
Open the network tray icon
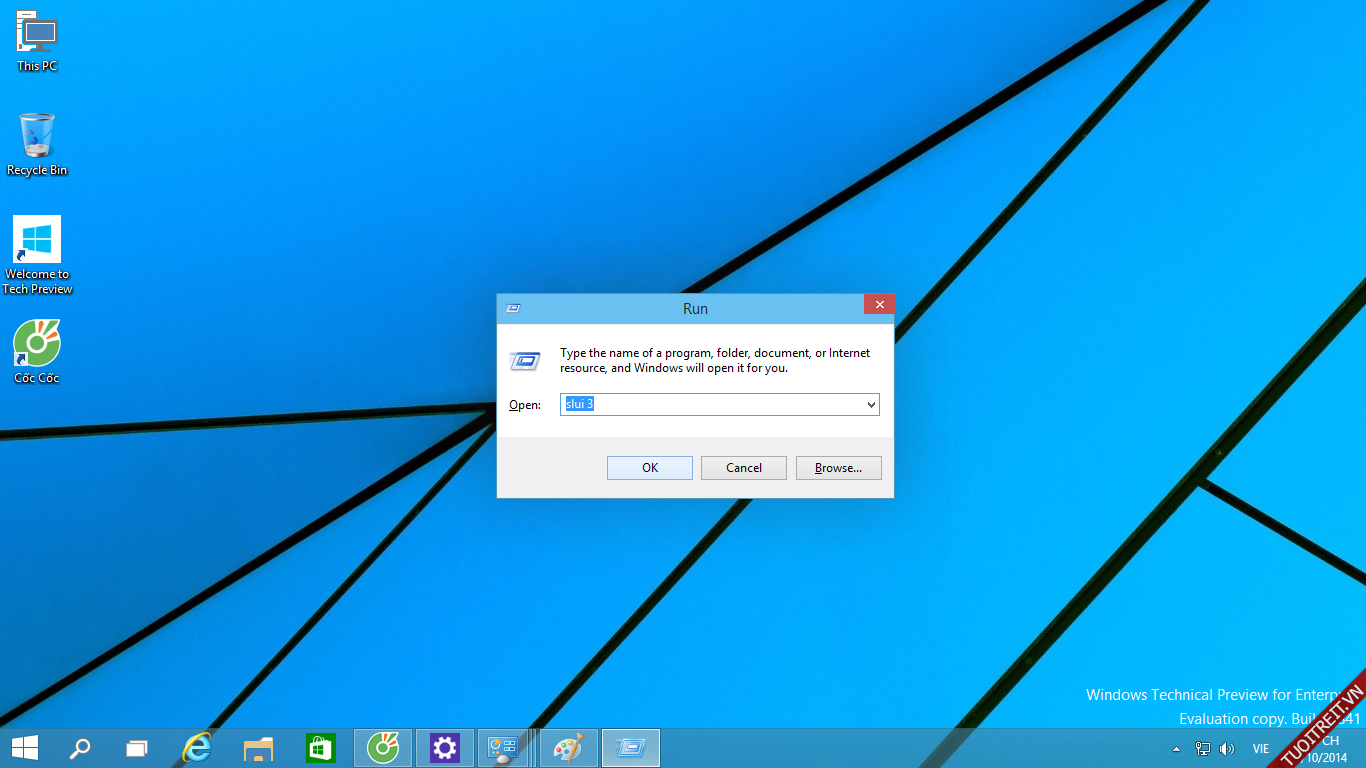coord(1202,749)
